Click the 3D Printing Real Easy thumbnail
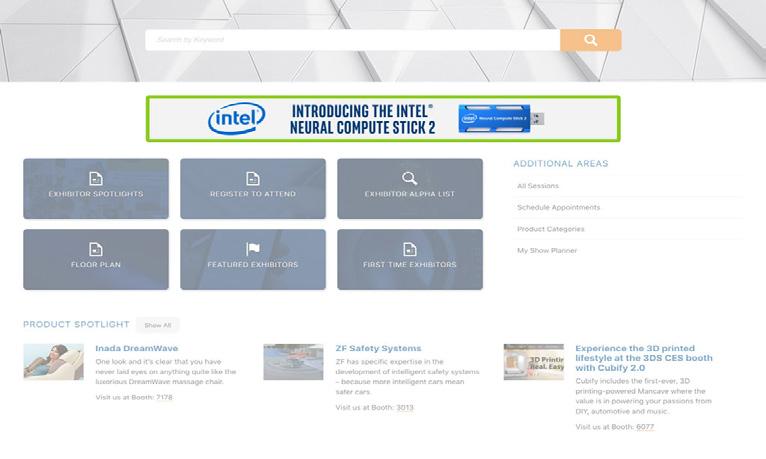 pyautogui.click(x=533, y=362)
